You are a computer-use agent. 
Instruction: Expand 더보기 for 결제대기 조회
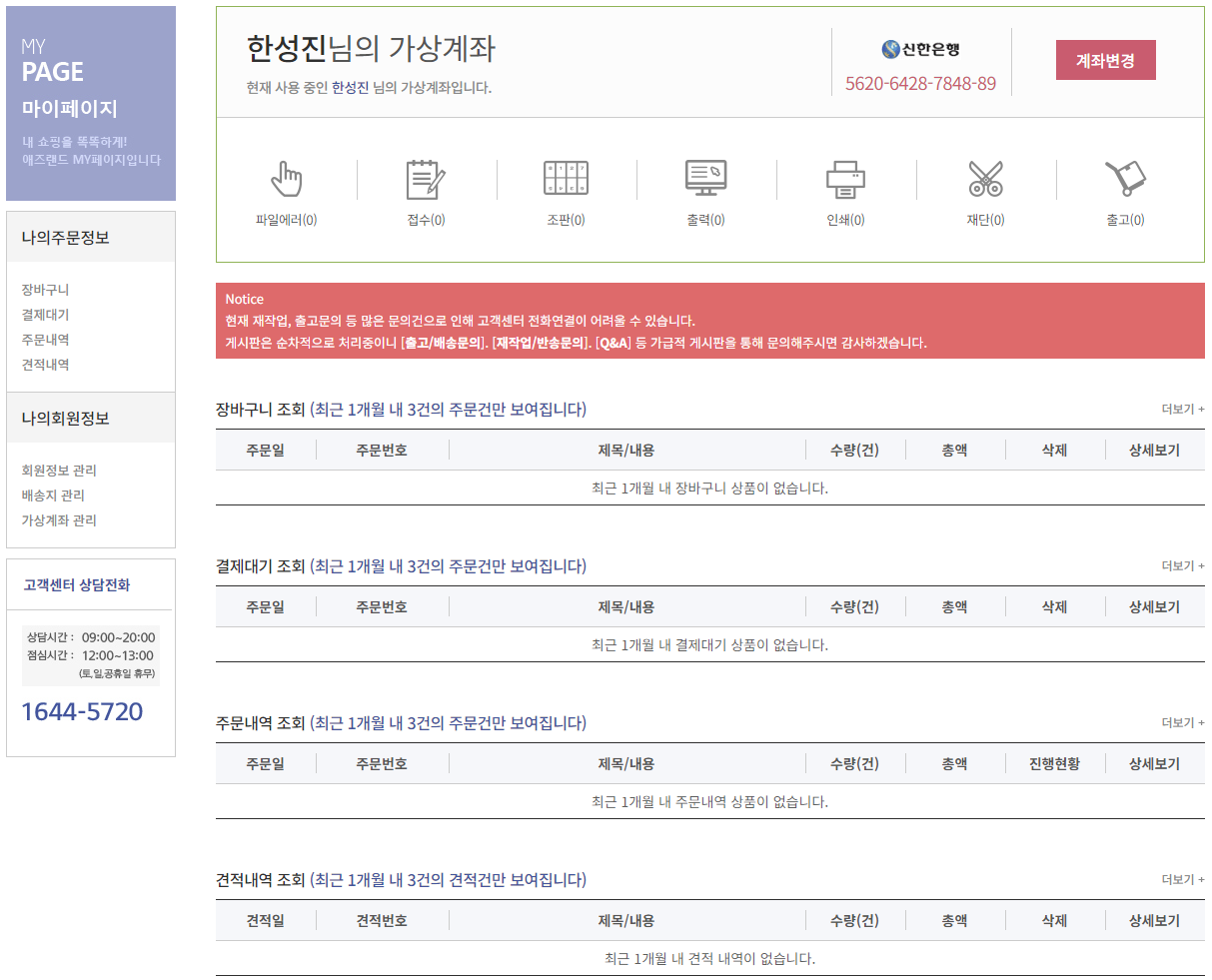tap(1182, 566)
